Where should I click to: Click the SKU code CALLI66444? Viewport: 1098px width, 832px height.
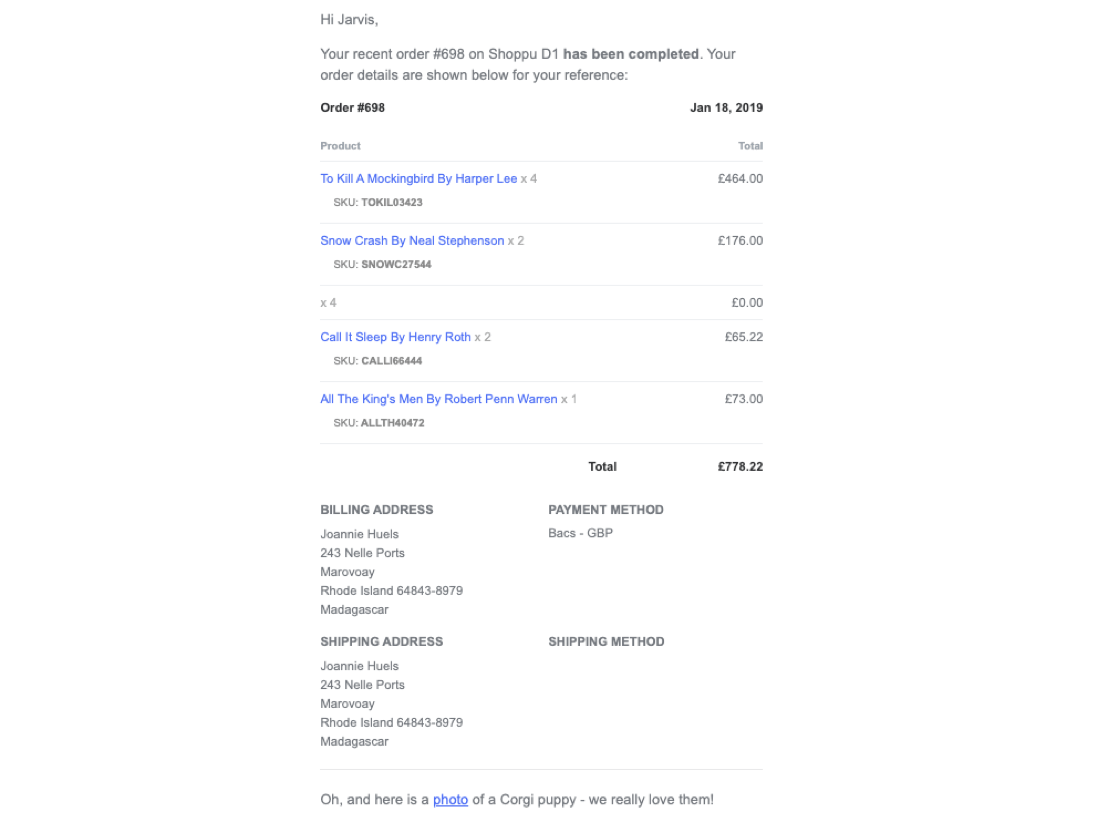pyautogui.click(x=391, y=361)
